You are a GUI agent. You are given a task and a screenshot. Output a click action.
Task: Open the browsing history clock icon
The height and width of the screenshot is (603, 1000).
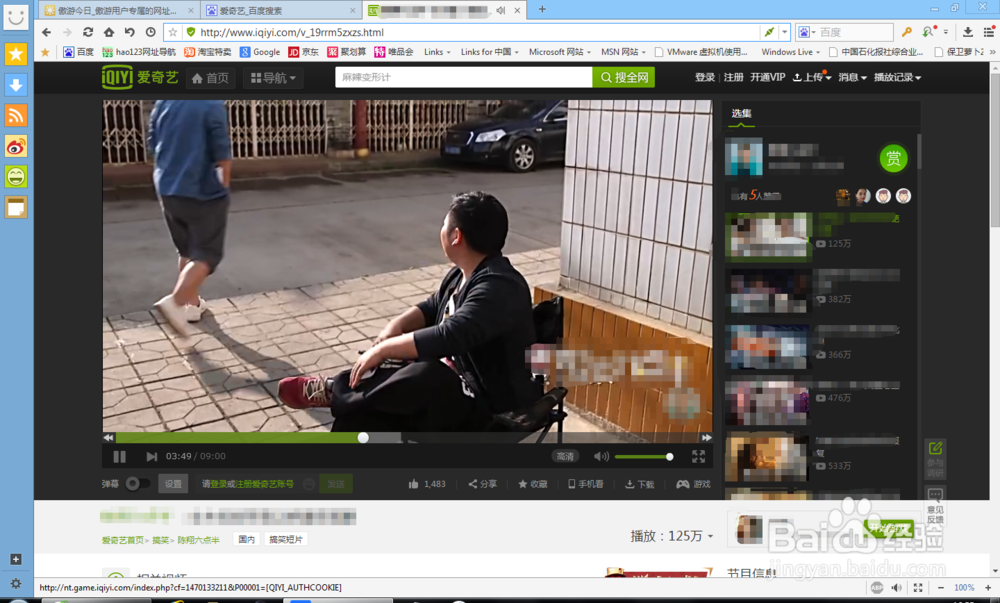[151, 32]
